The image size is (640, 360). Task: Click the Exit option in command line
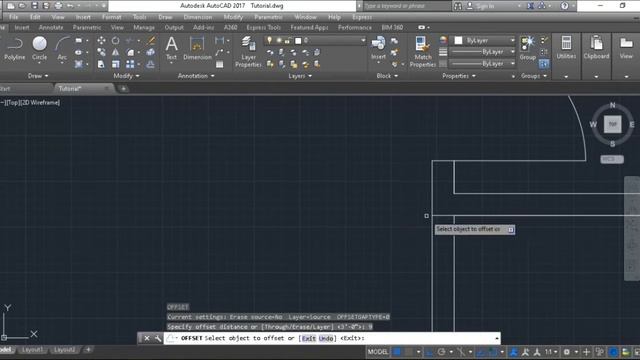(309, 338)
